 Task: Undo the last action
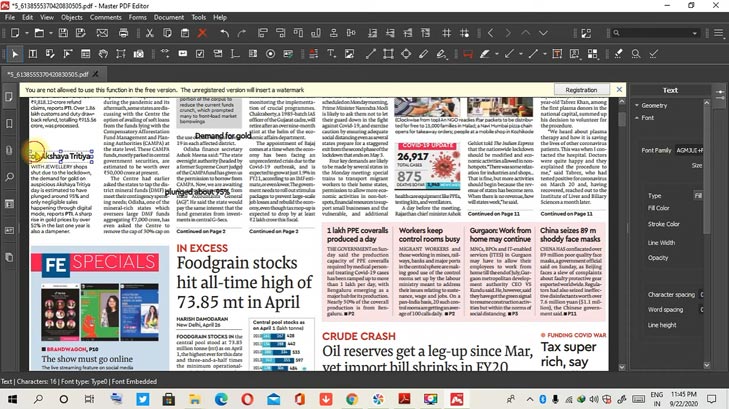click(225, 33)
